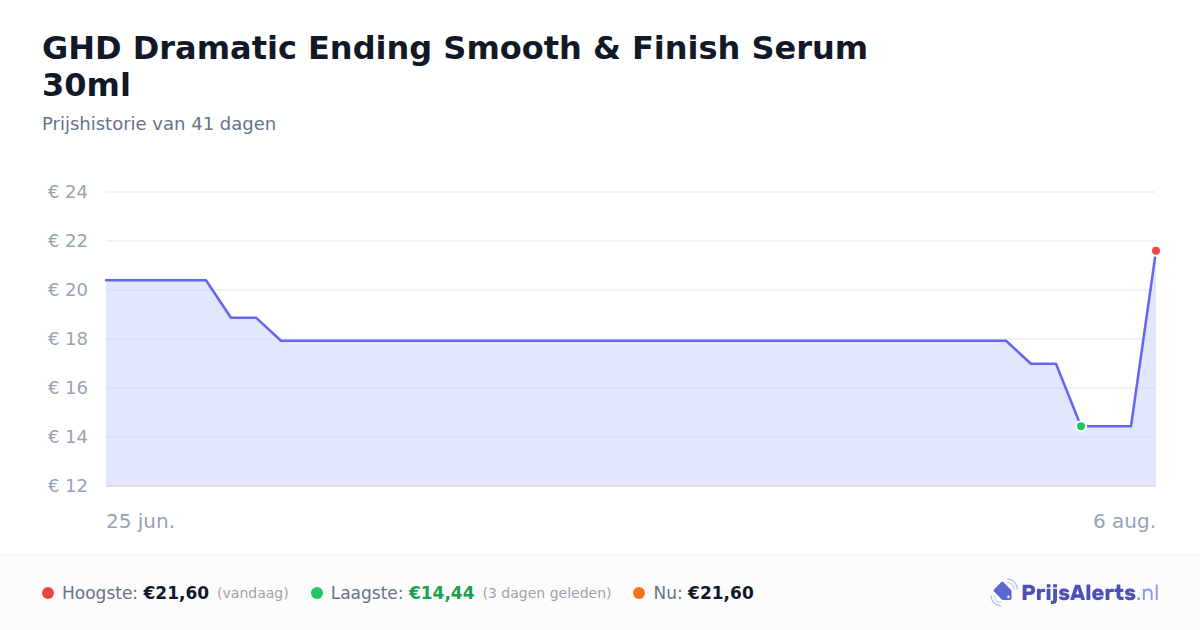Click the Nu €21,60 current price
Viewport: 1200px width, 630px height.
[721, 593]
